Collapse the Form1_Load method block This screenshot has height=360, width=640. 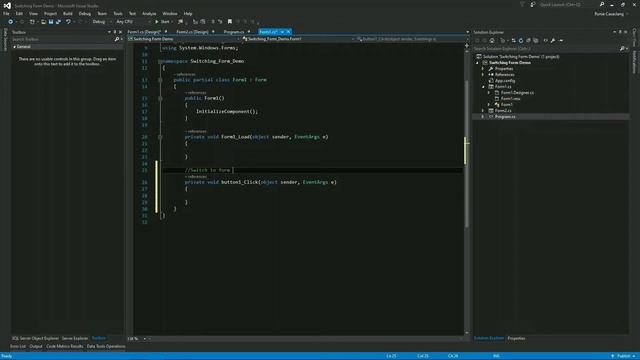(x=160, y=137)
